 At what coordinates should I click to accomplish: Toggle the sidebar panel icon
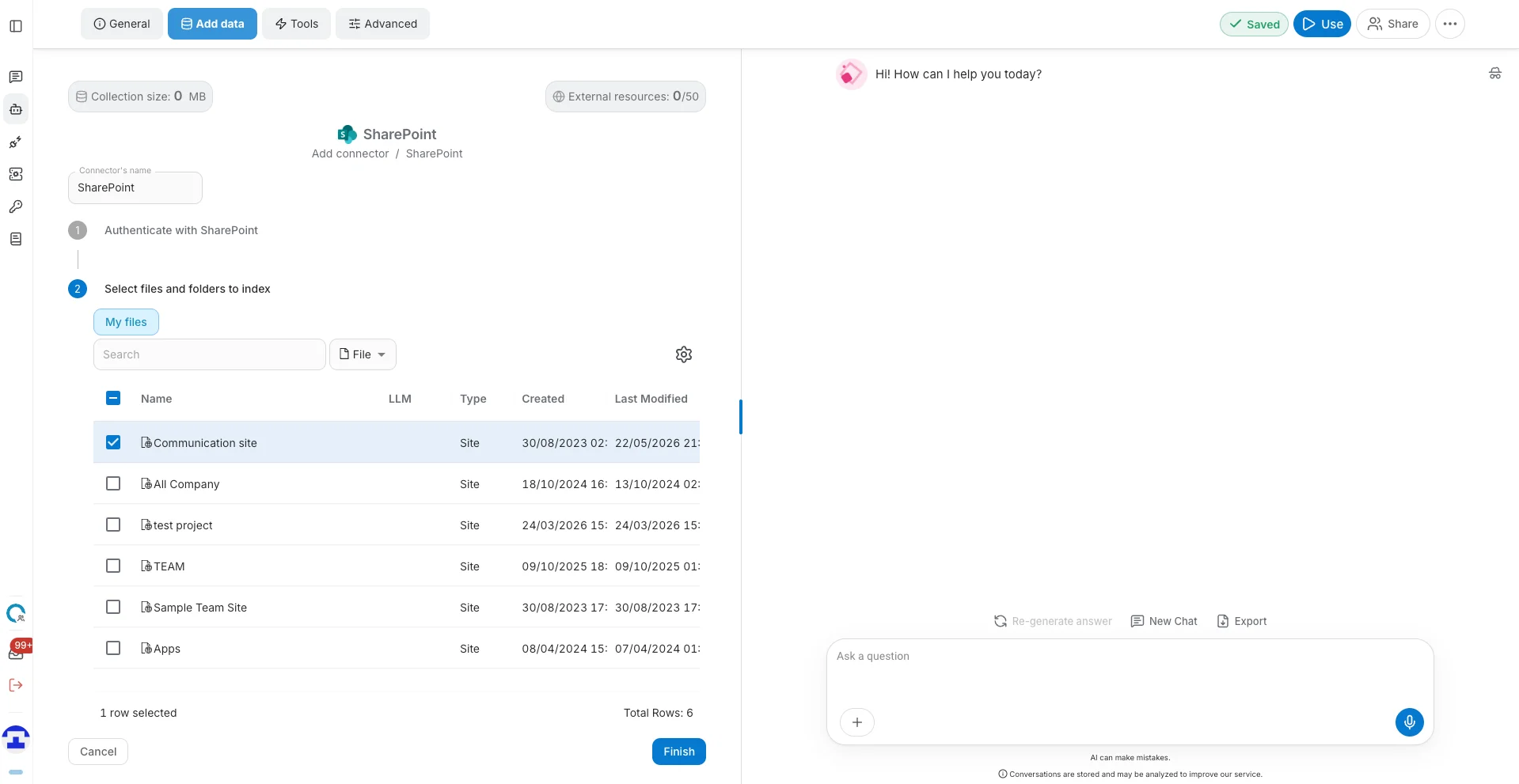(x=16, y=26)
